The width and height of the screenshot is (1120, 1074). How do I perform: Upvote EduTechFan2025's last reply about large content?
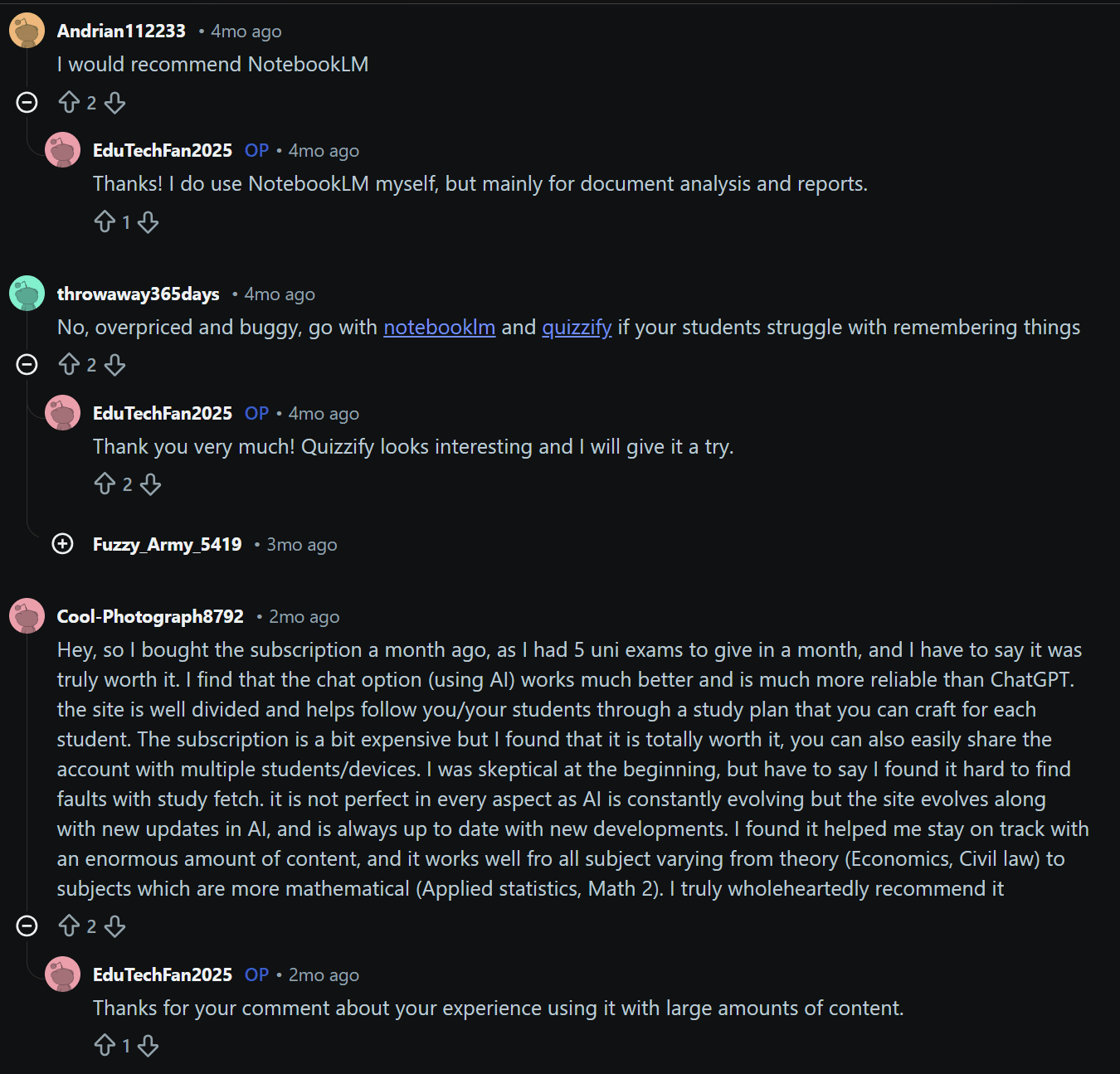(105, 1045)
